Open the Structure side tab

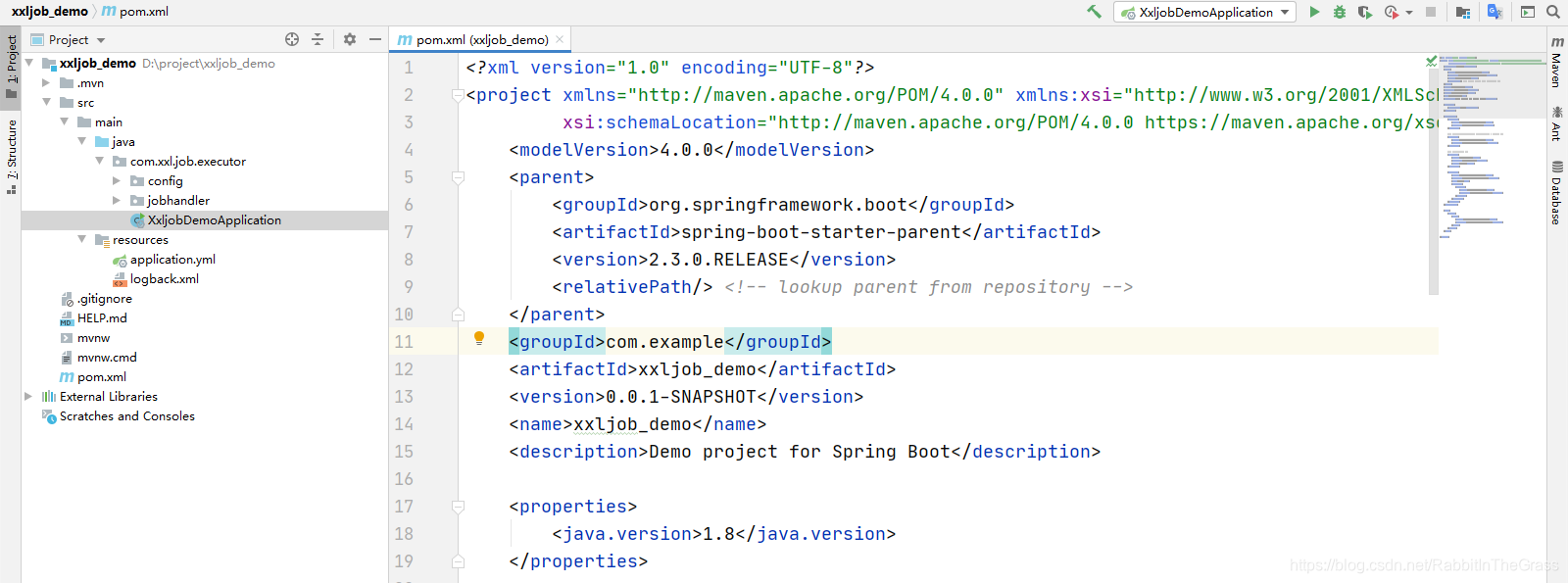pos(11,157)
